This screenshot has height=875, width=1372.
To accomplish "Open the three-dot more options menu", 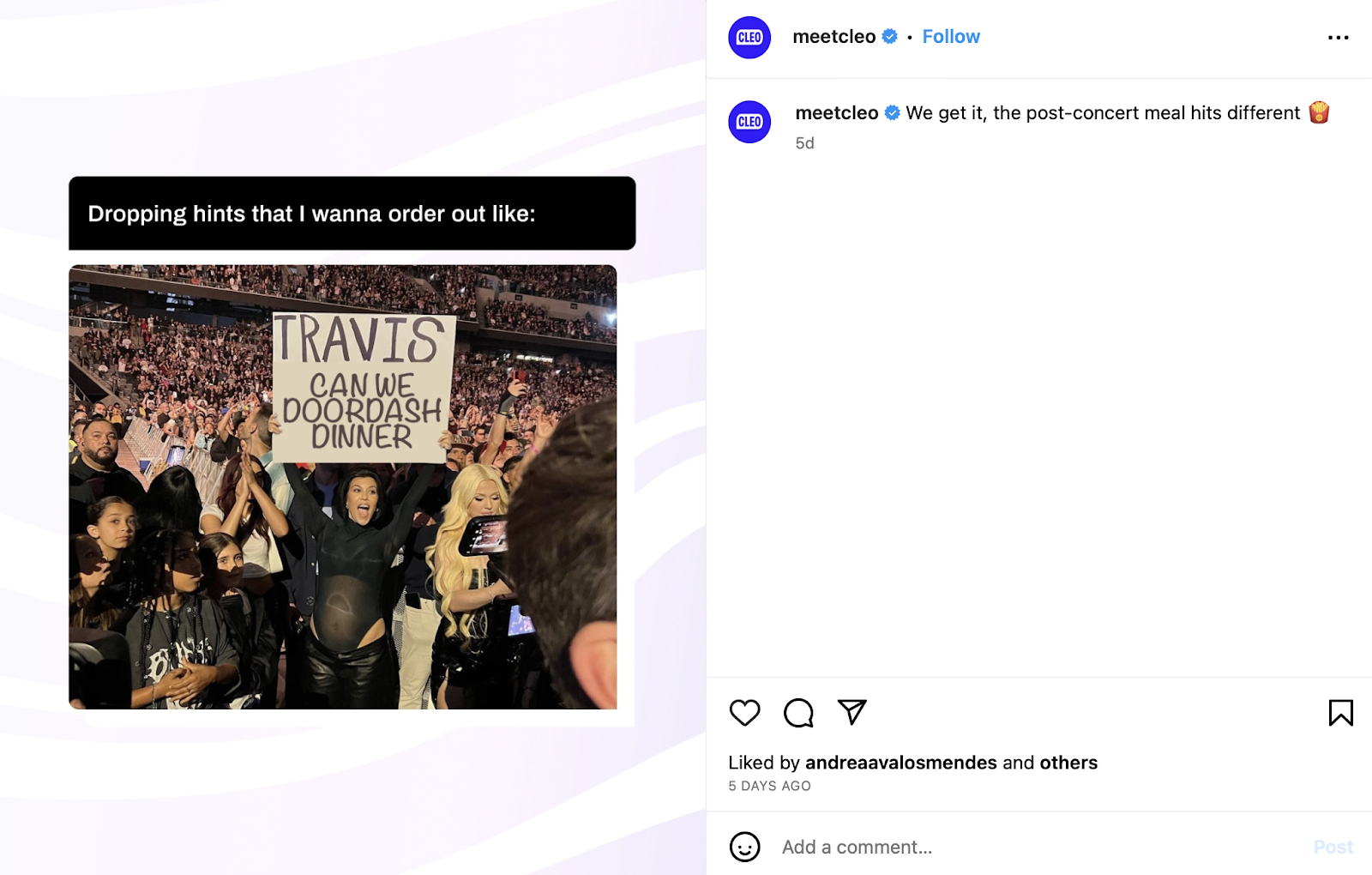I will [1338, 38].
